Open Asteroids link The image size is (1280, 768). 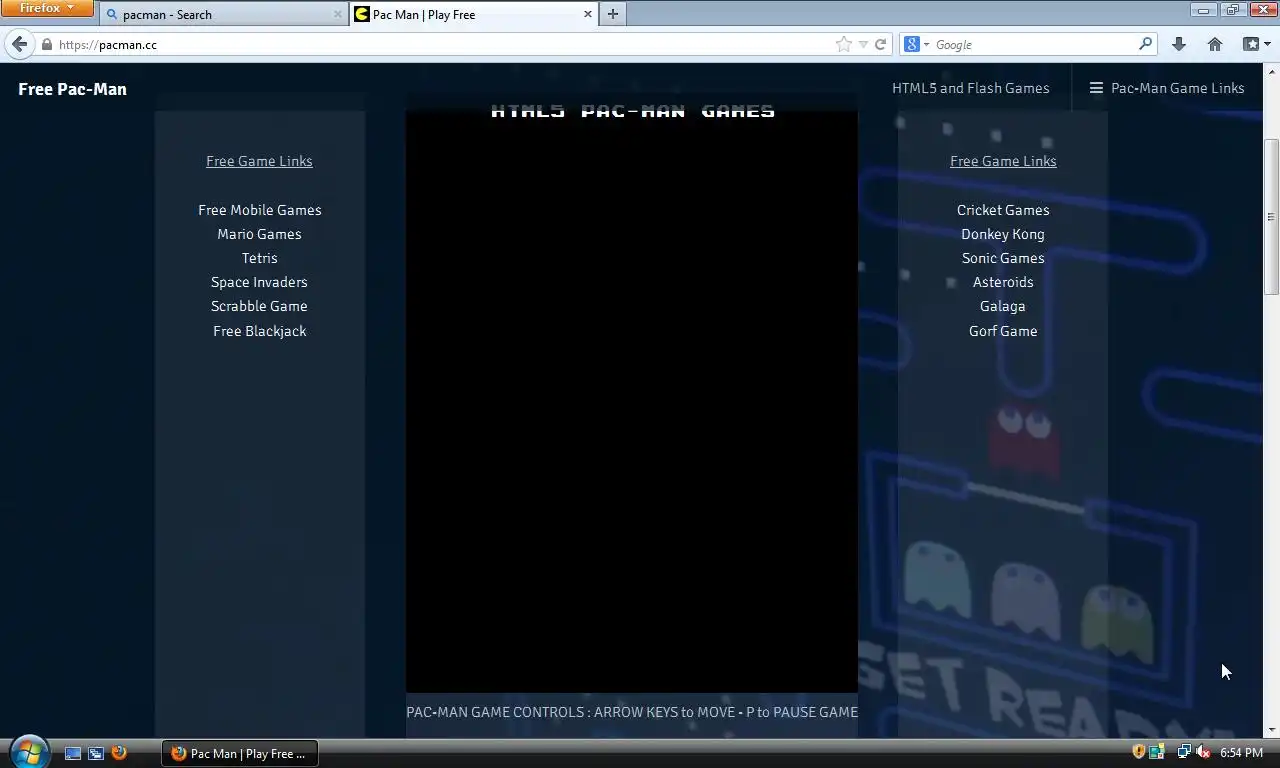[x=1003, y=282]
